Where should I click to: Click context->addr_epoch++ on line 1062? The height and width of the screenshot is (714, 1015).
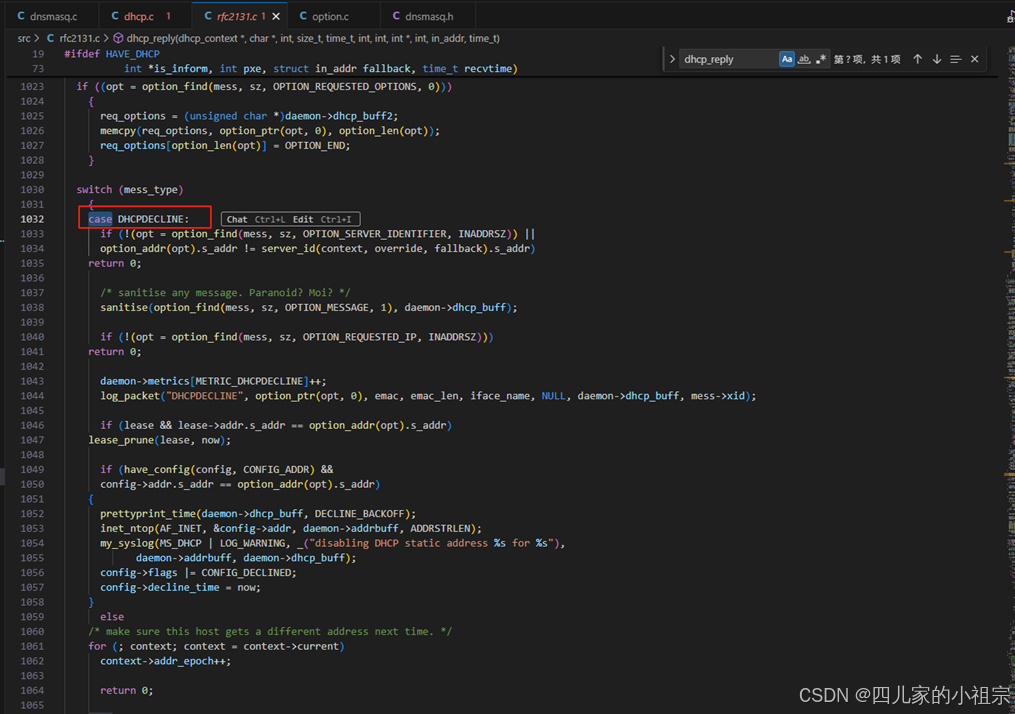pyautogui.click(x=162, y=661)
